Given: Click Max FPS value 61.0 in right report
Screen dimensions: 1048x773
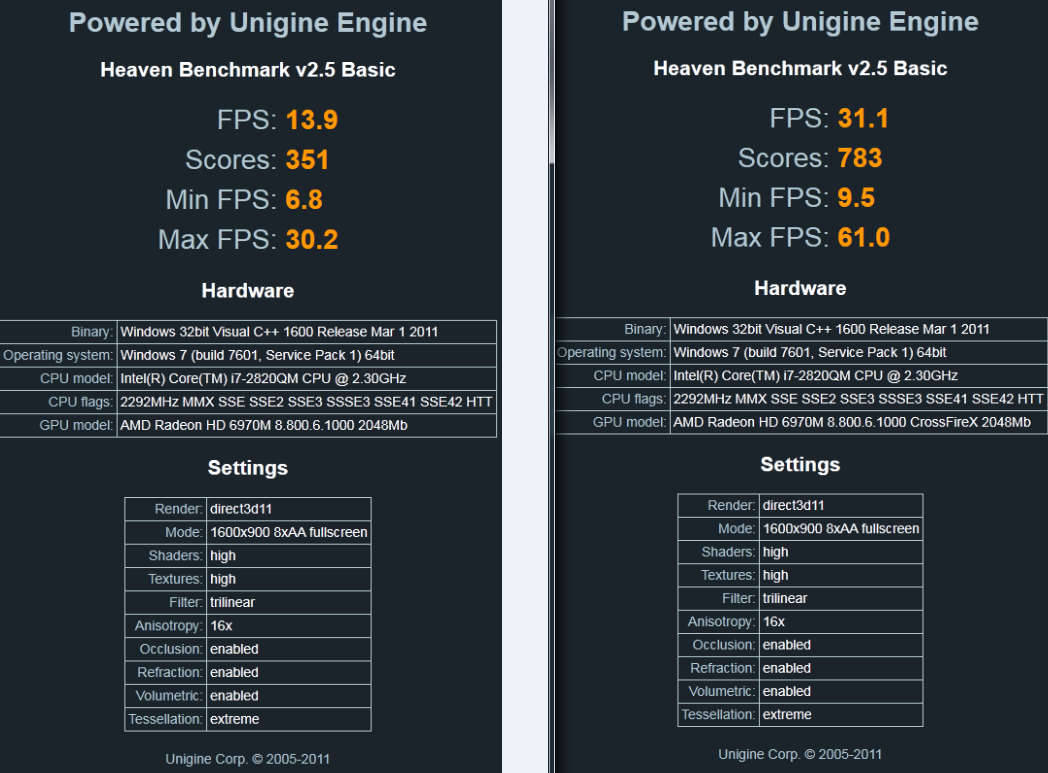Looking at the screenshot, I should [x=864, y=238].
